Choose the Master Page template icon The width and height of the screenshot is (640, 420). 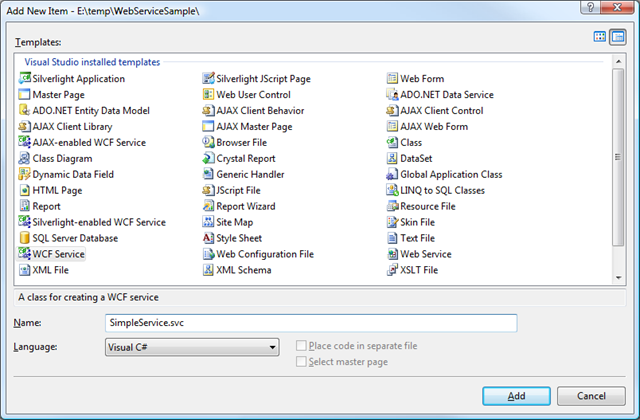24,94
